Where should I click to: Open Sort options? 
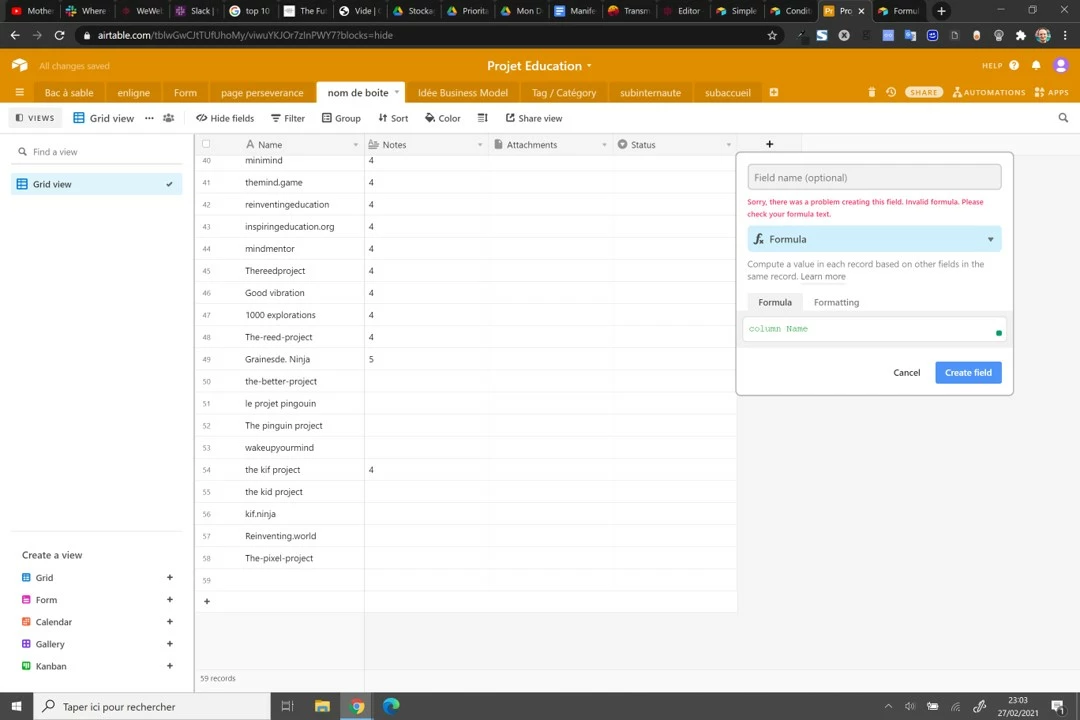pos(393,118)
